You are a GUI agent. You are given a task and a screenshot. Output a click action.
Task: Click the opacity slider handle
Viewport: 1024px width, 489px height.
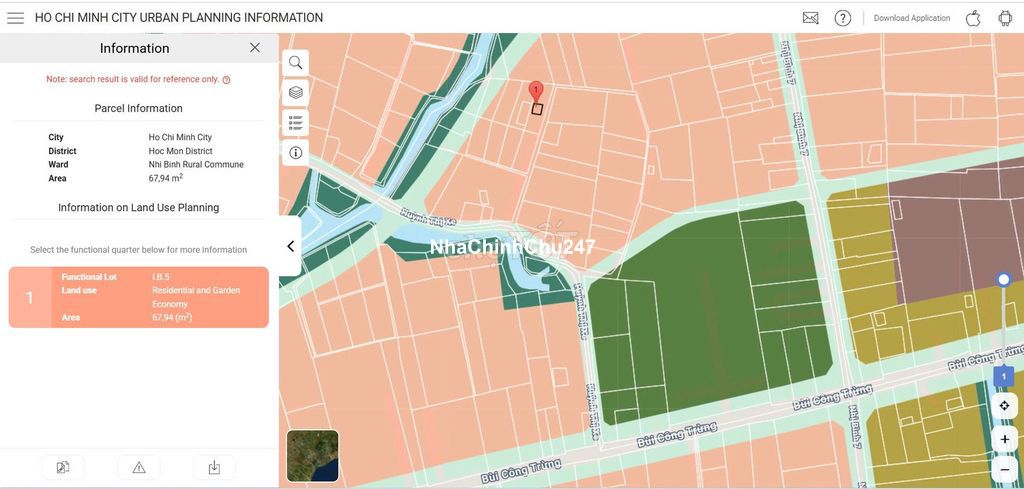pos(1004,279)
